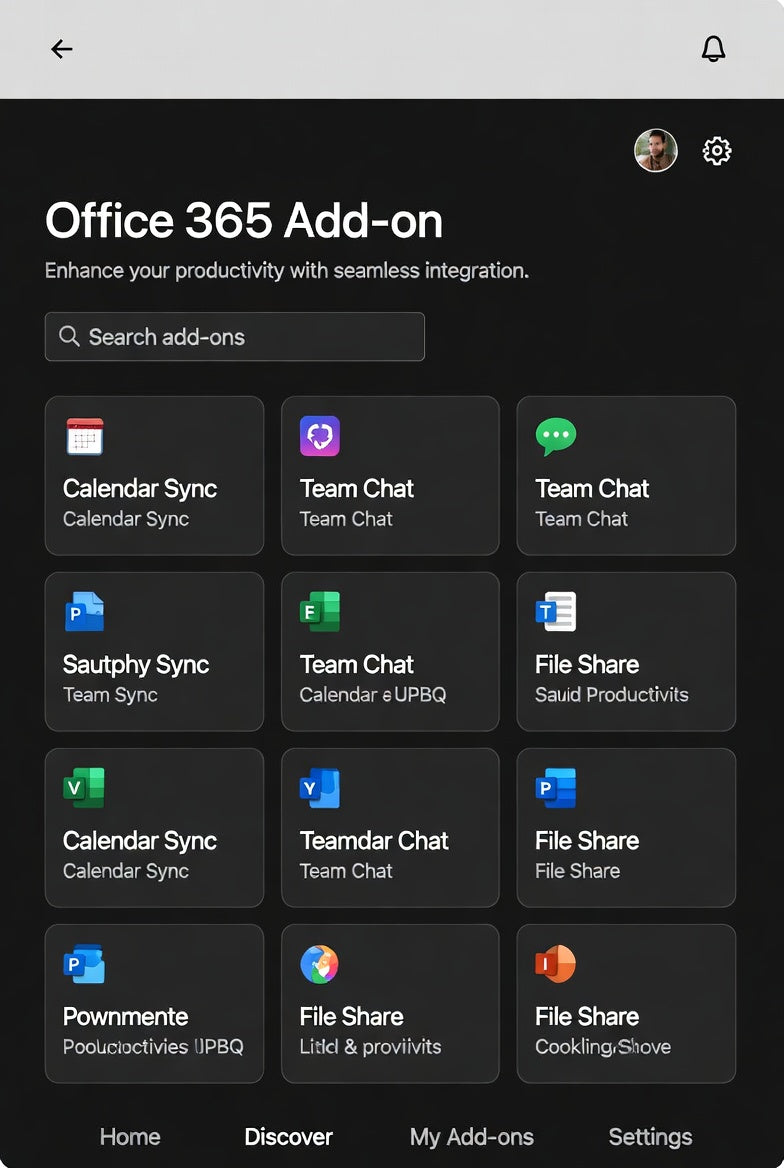Select the 'Pouloctivies UPBQ' subtitle

154,1047
